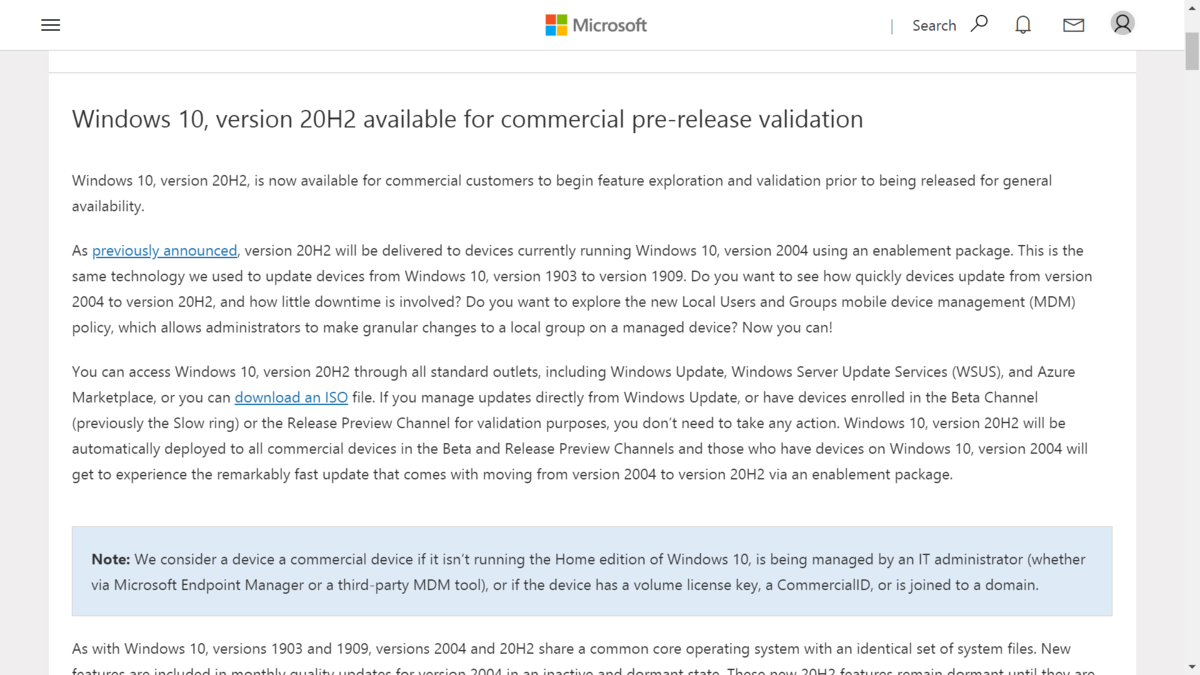Click the text "Marketplace" before the ISO link
1200x675 pixels.
[114, 397]
